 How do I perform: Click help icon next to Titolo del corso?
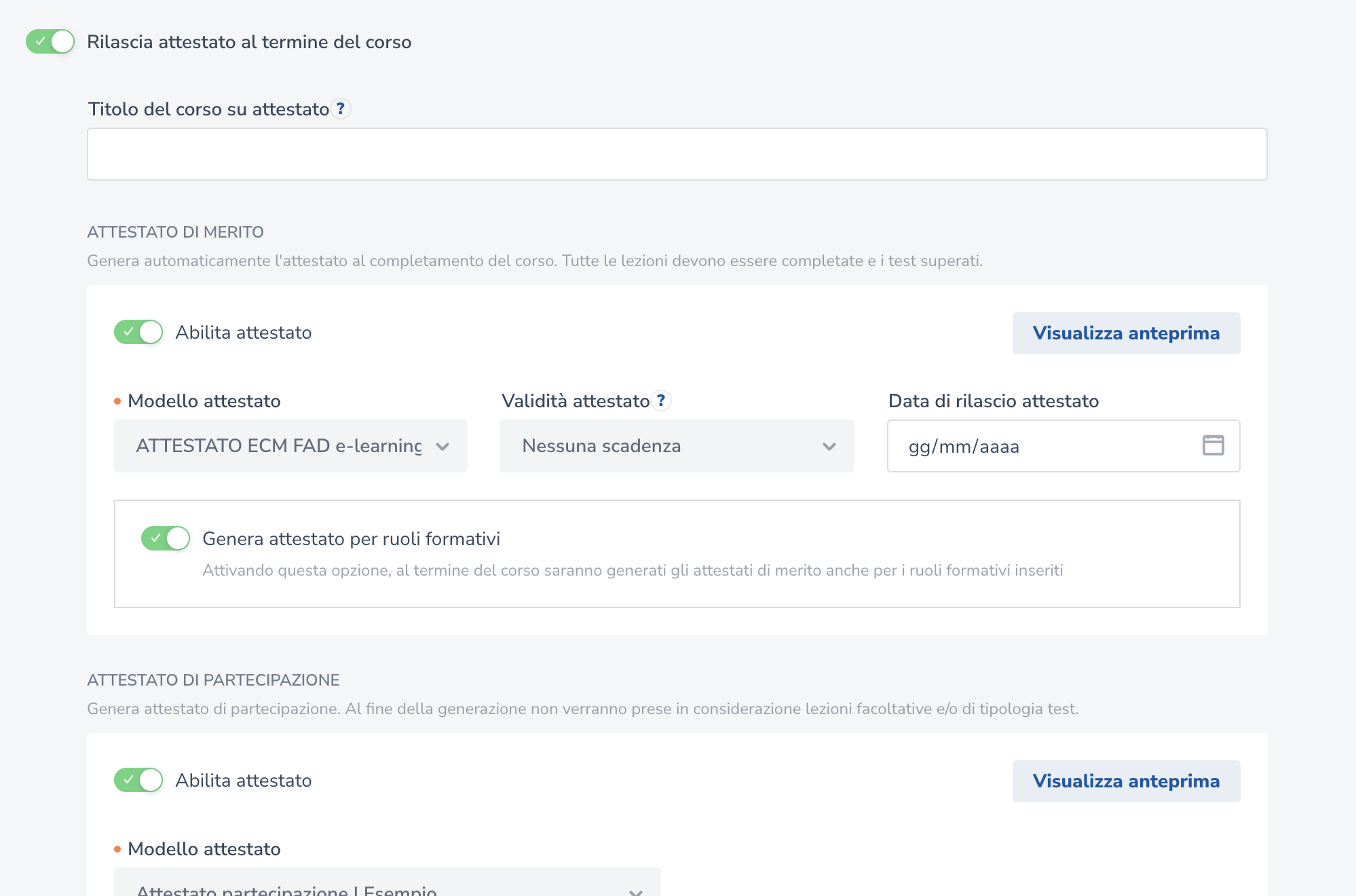pyautogui.click(x=341, y=109)
